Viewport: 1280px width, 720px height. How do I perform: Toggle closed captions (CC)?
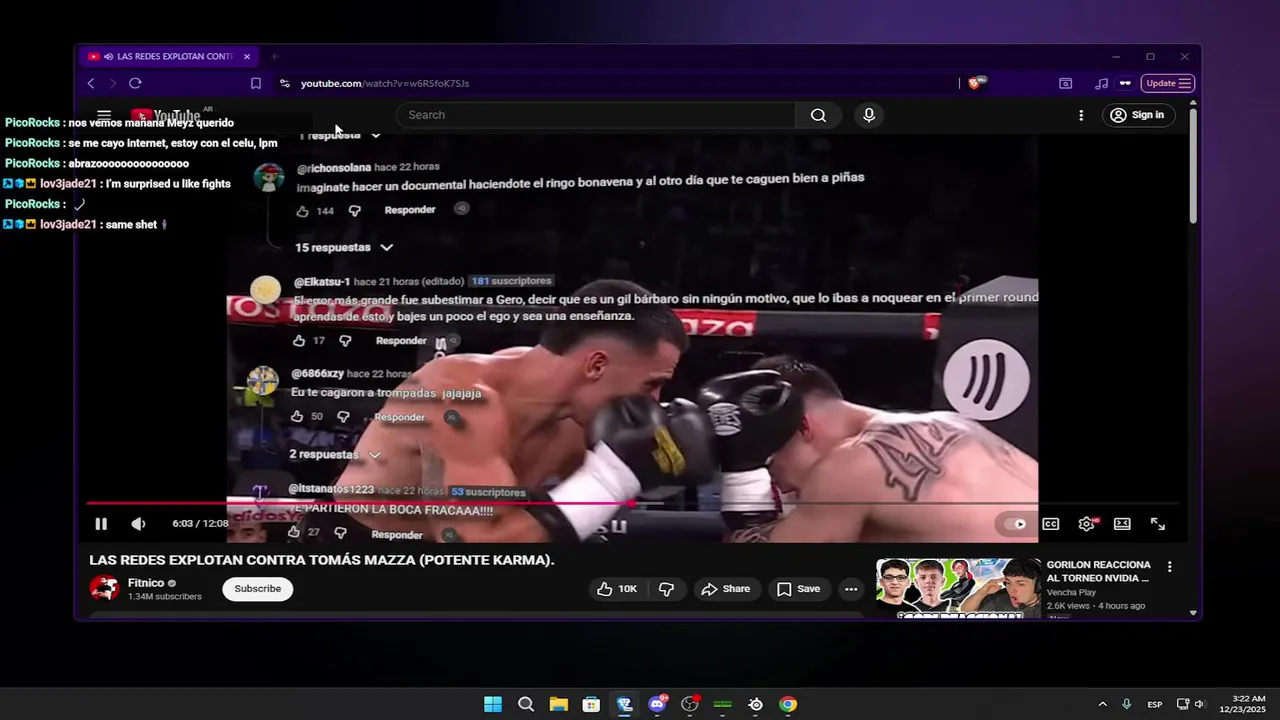[1051, 524]
